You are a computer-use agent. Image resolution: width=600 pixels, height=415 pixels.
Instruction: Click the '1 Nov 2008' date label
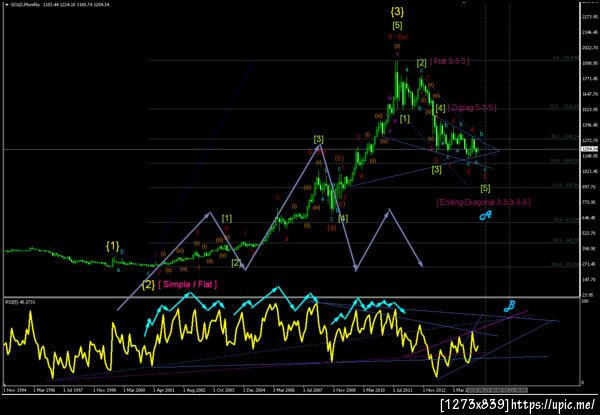344,390
